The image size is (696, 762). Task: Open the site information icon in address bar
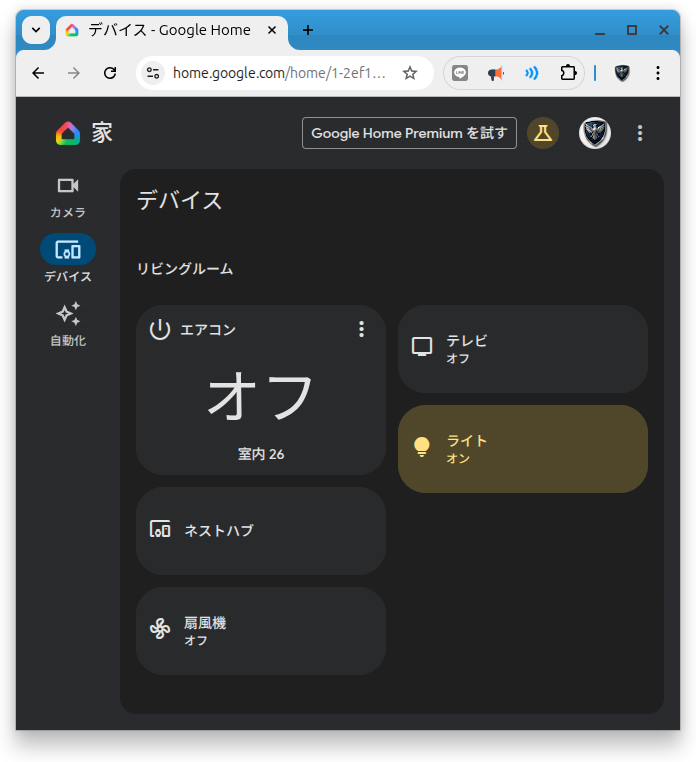[153, 73]
